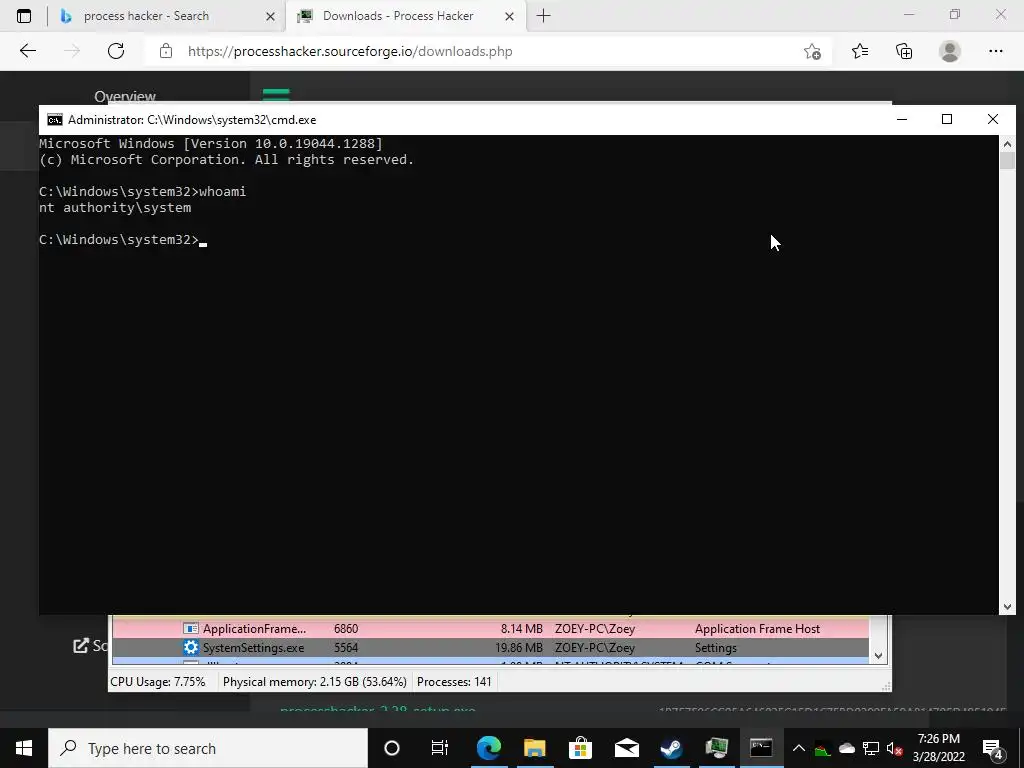Viewport: 1024px width, 768px height.
Task: Click Process Hacker list scroll down arrow
Action: (878, 656)
